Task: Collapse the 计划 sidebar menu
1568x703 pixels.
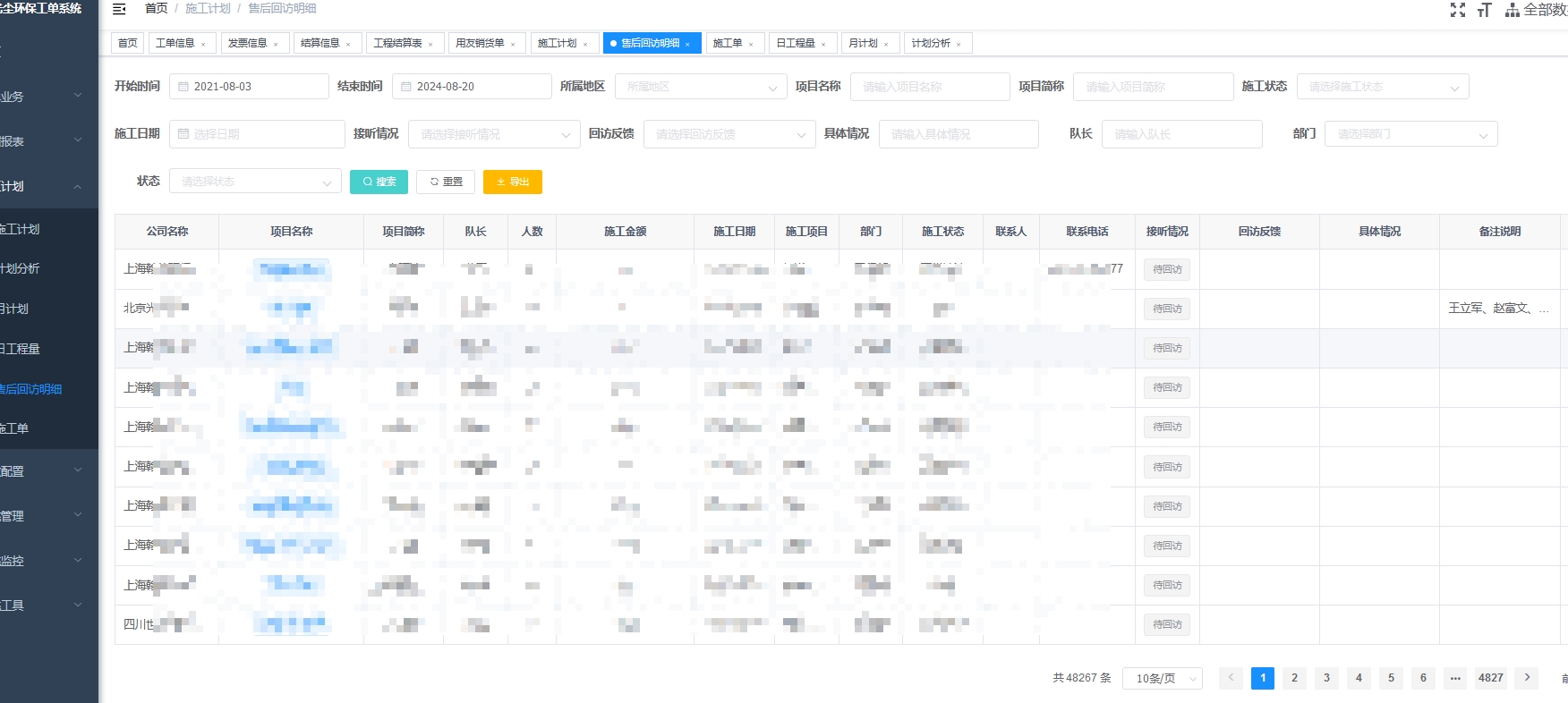Action: point(49,186)
